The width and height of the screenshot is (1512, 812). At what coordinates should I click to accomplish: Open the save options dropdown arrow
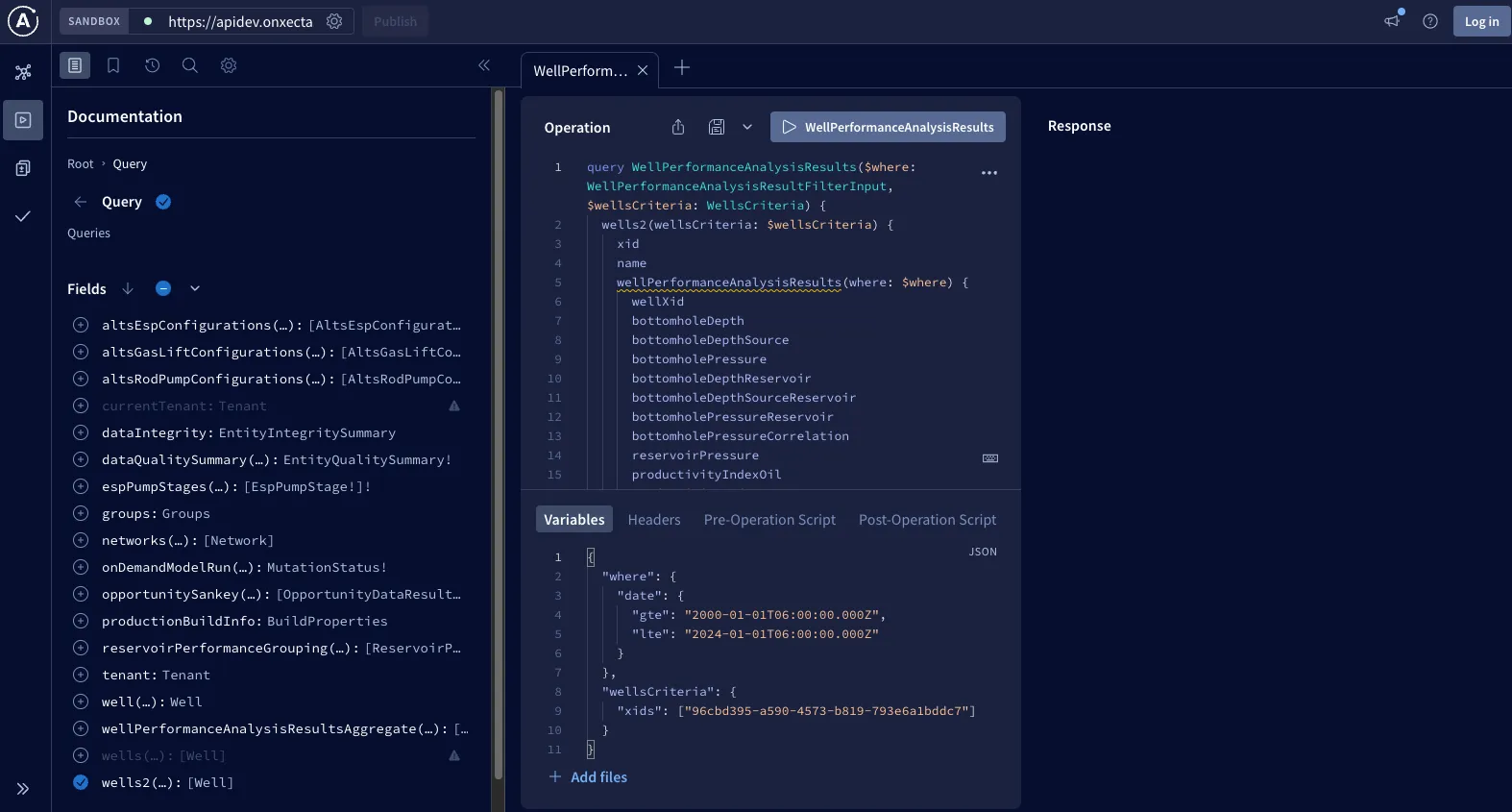coord(747,127)
